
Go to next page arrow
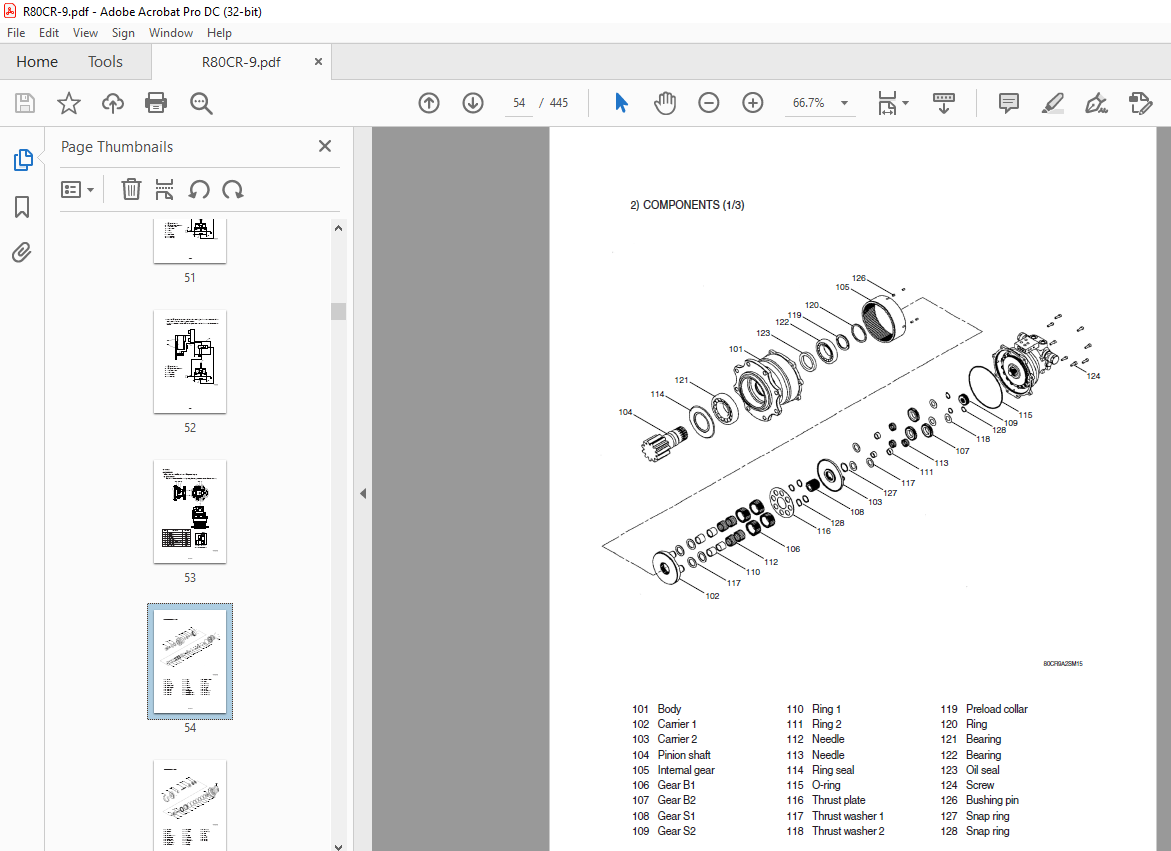tap(473, 103)
